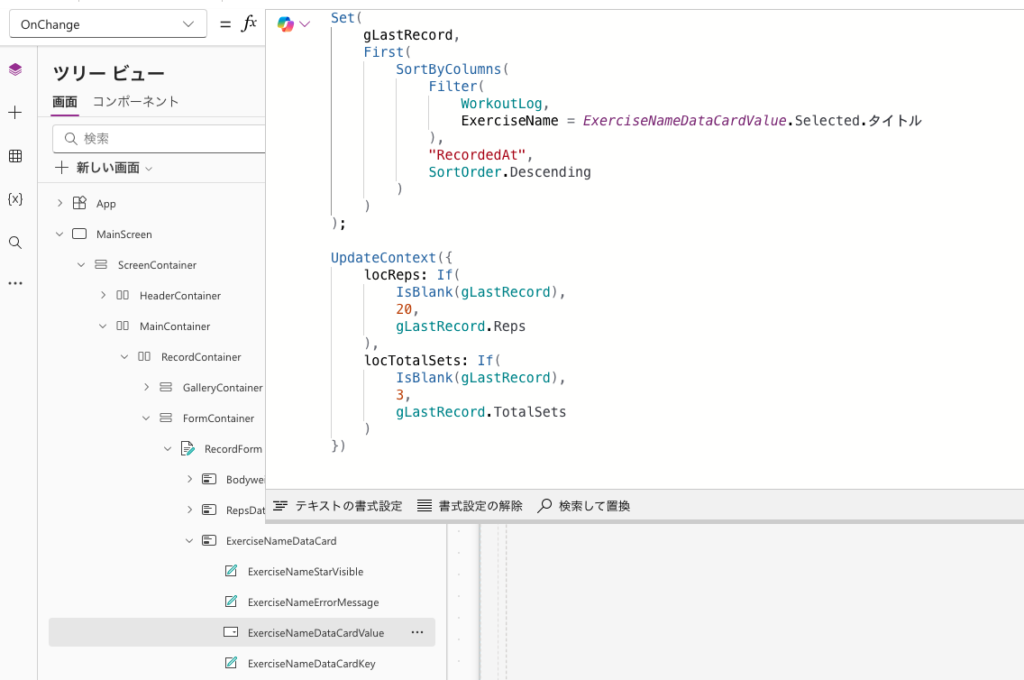
Task: Click the "RecordedAt" string in formula
Action: point(477,155)
